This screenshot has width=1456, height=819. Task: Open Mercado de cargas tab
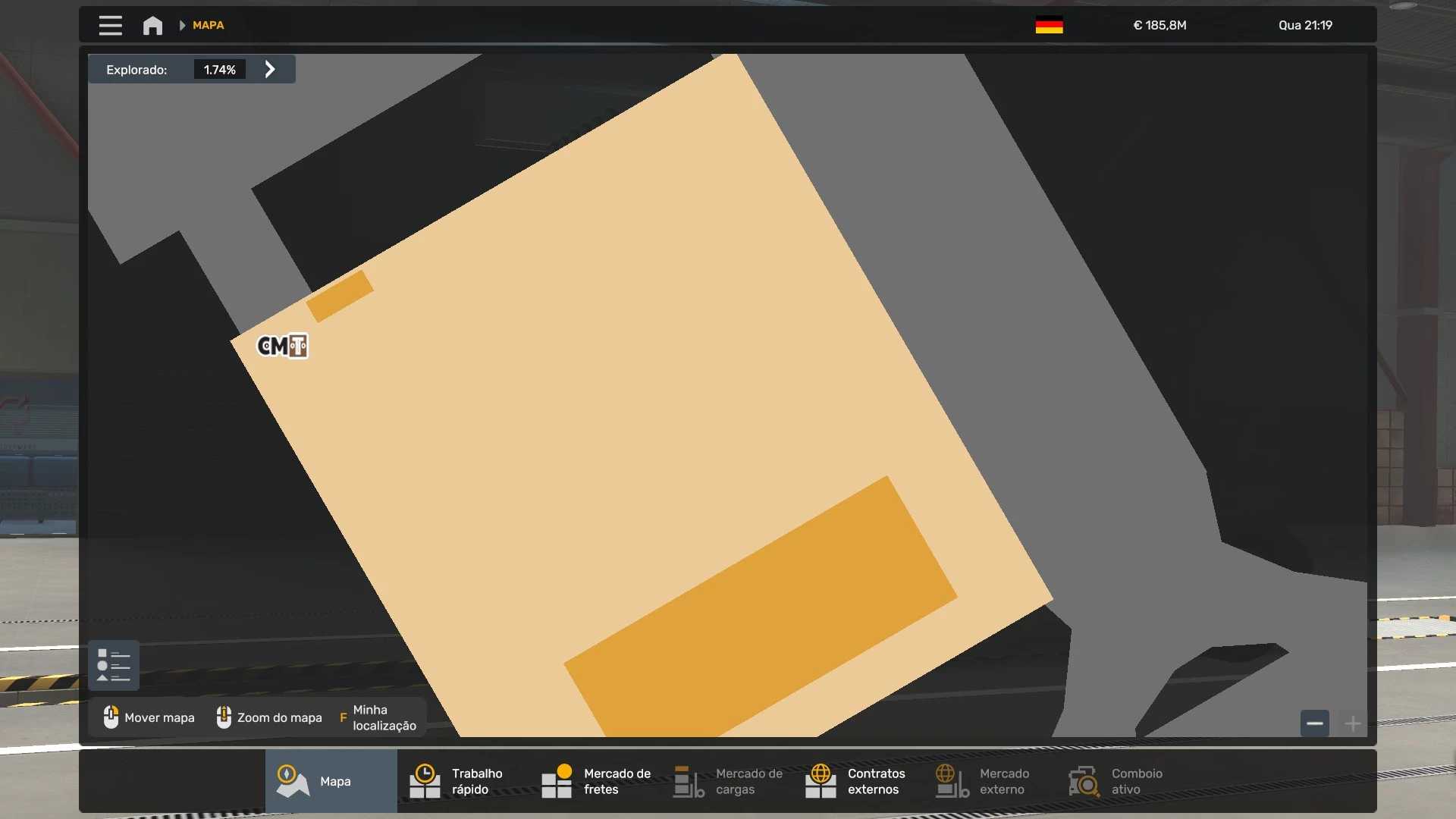(x=728, y=781)
